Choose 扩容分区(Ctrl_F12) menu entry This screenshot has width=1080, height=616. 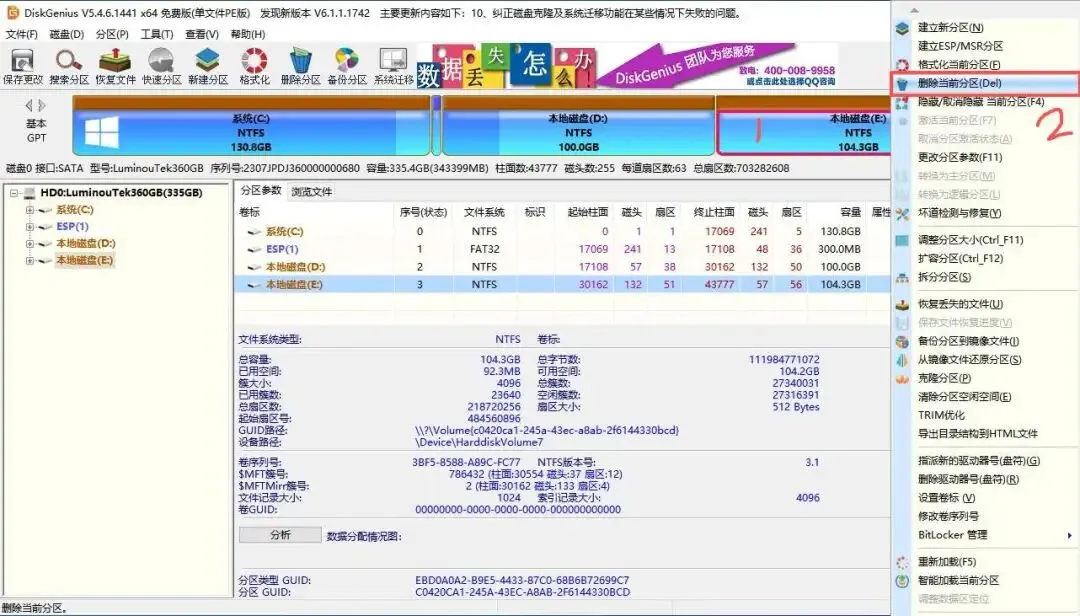960,259
